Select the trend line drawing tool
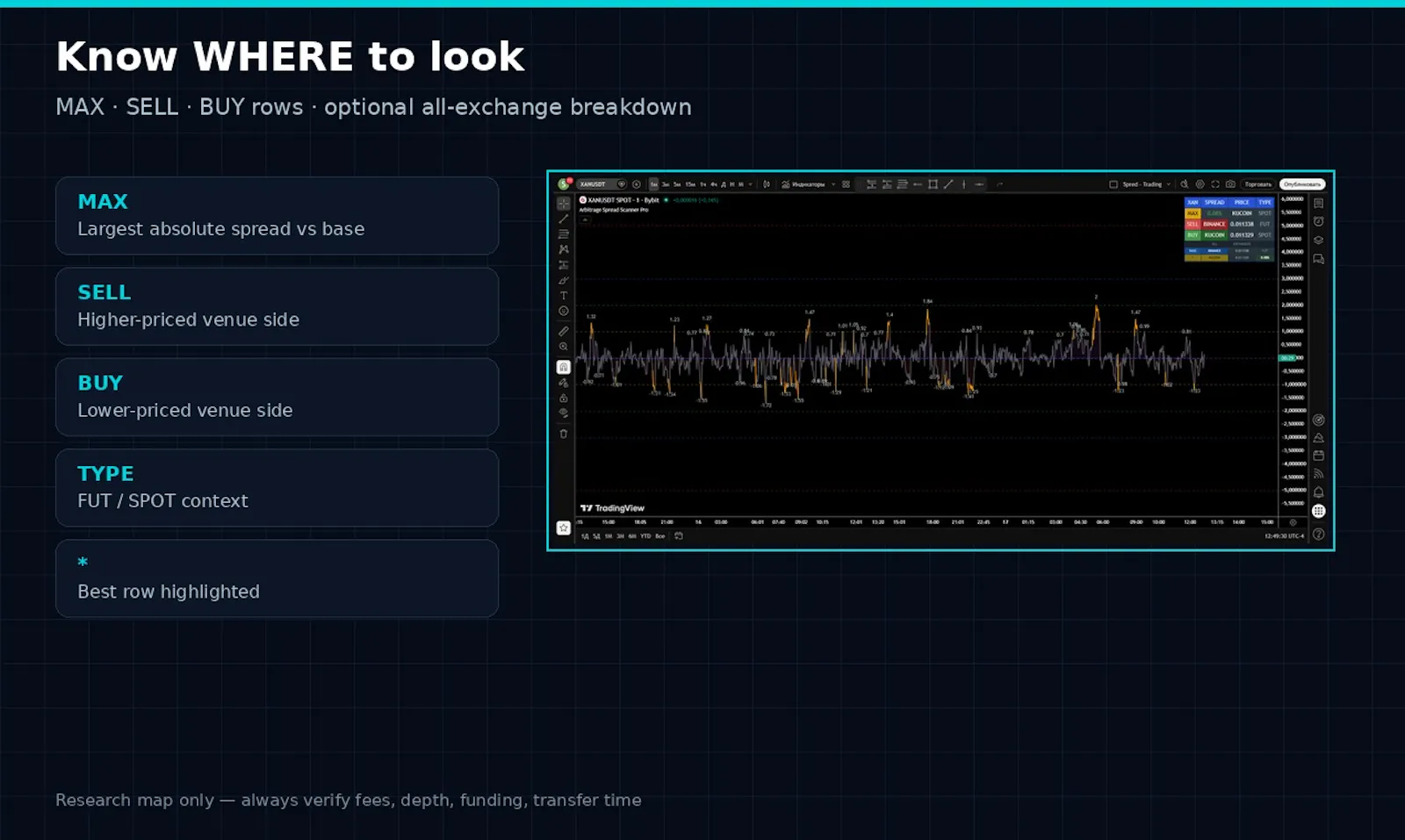The width and height of the screenshot is (1405, 840). [564, 219]
